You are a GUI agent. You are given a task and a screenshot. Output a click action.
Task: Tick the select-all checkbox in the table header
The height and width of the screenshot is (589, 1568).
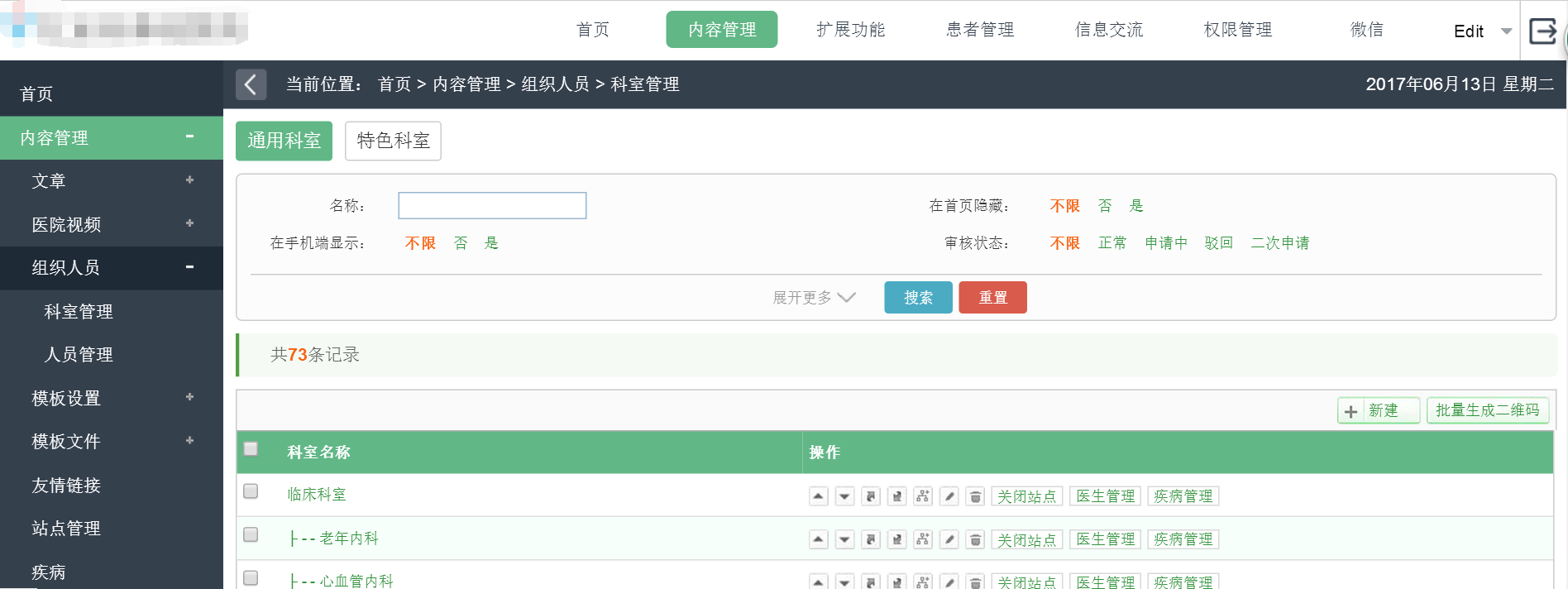coord(251,449)
